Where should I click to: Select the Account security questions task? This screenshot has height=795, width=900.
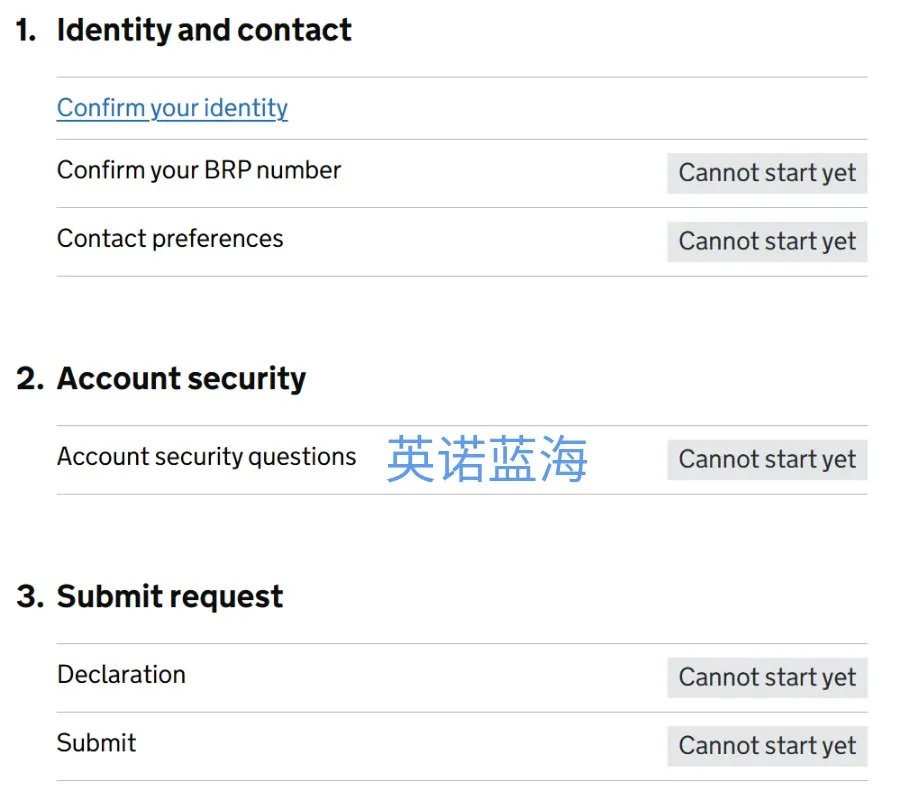[x=206, y=457]
